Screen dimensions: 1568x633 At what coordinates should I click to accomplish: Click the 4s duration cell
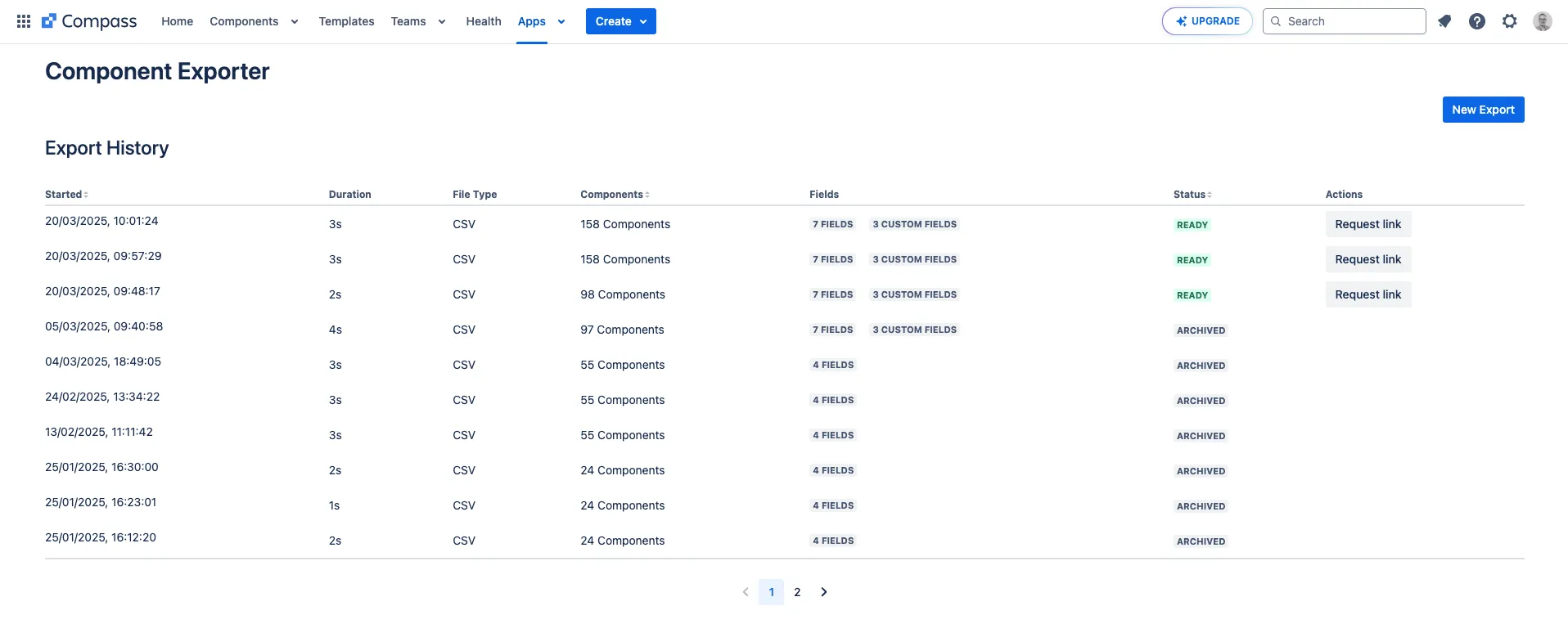(336, 330)
